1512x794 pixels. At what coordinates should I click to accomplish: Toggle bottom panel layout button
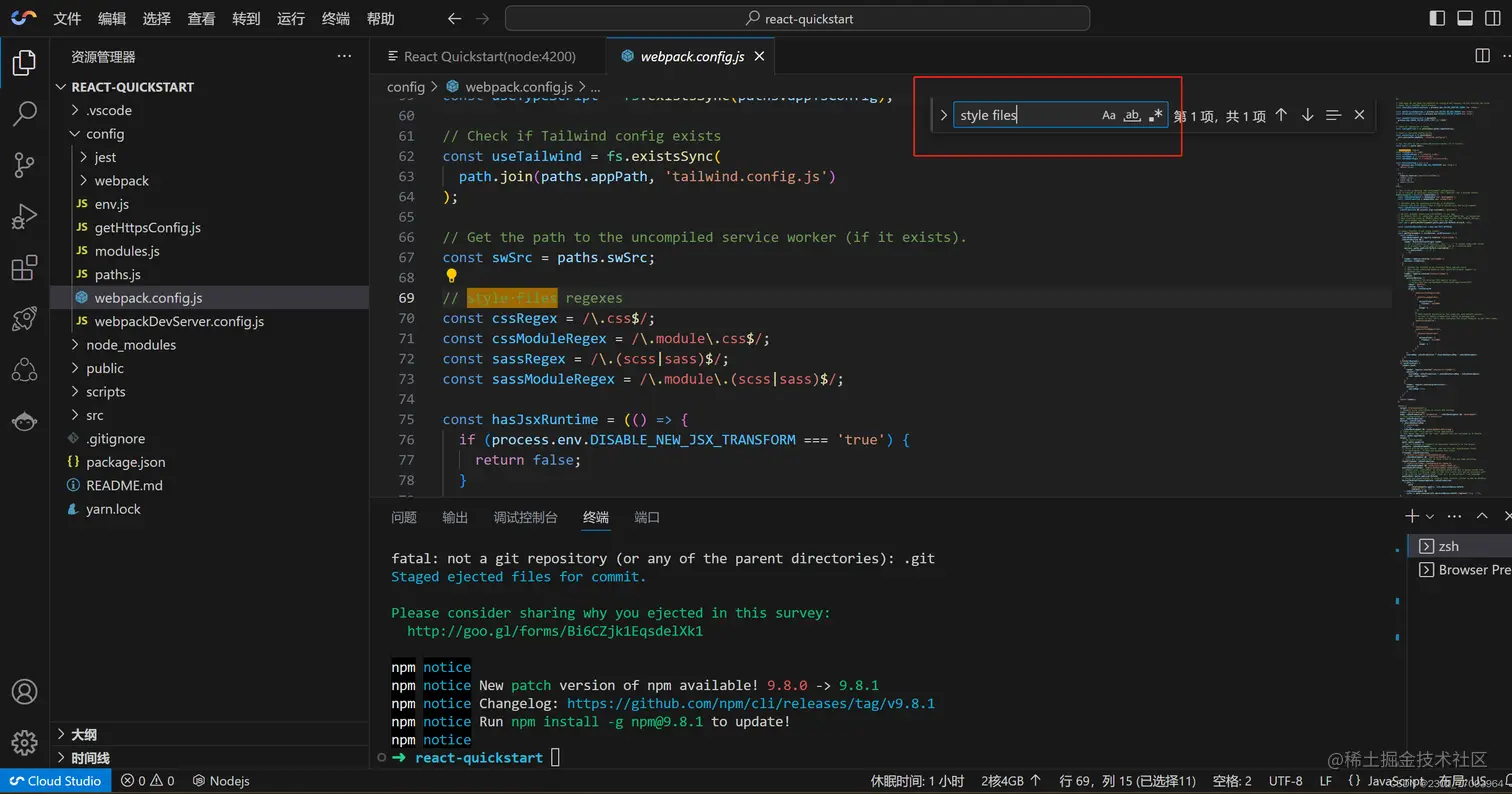[1465, 18]
